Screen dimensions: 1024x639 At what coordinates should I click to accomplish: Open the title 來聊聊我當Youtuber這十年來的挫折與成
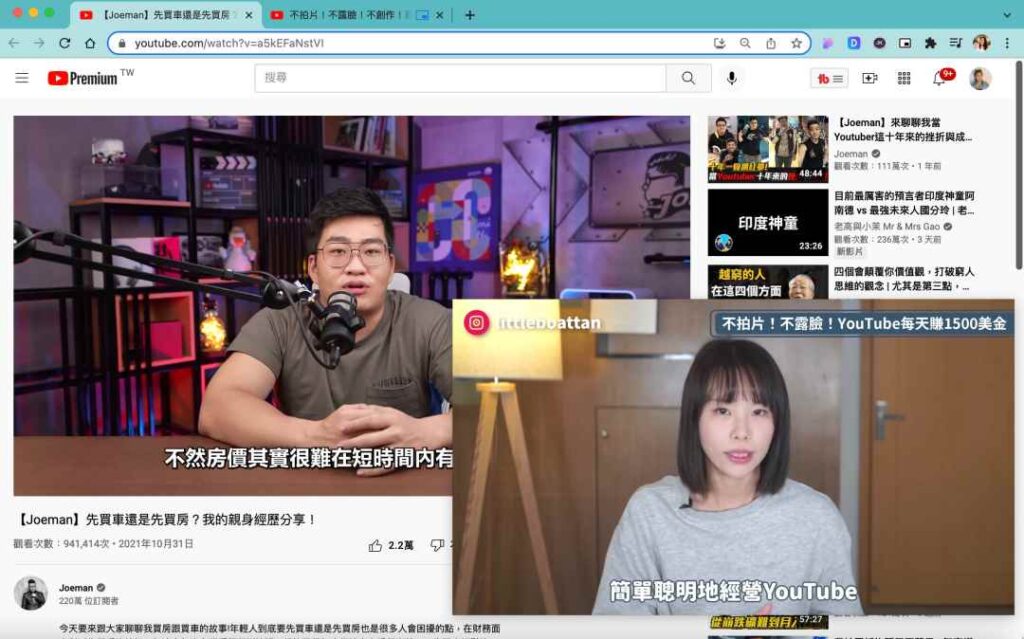(903, 129)
